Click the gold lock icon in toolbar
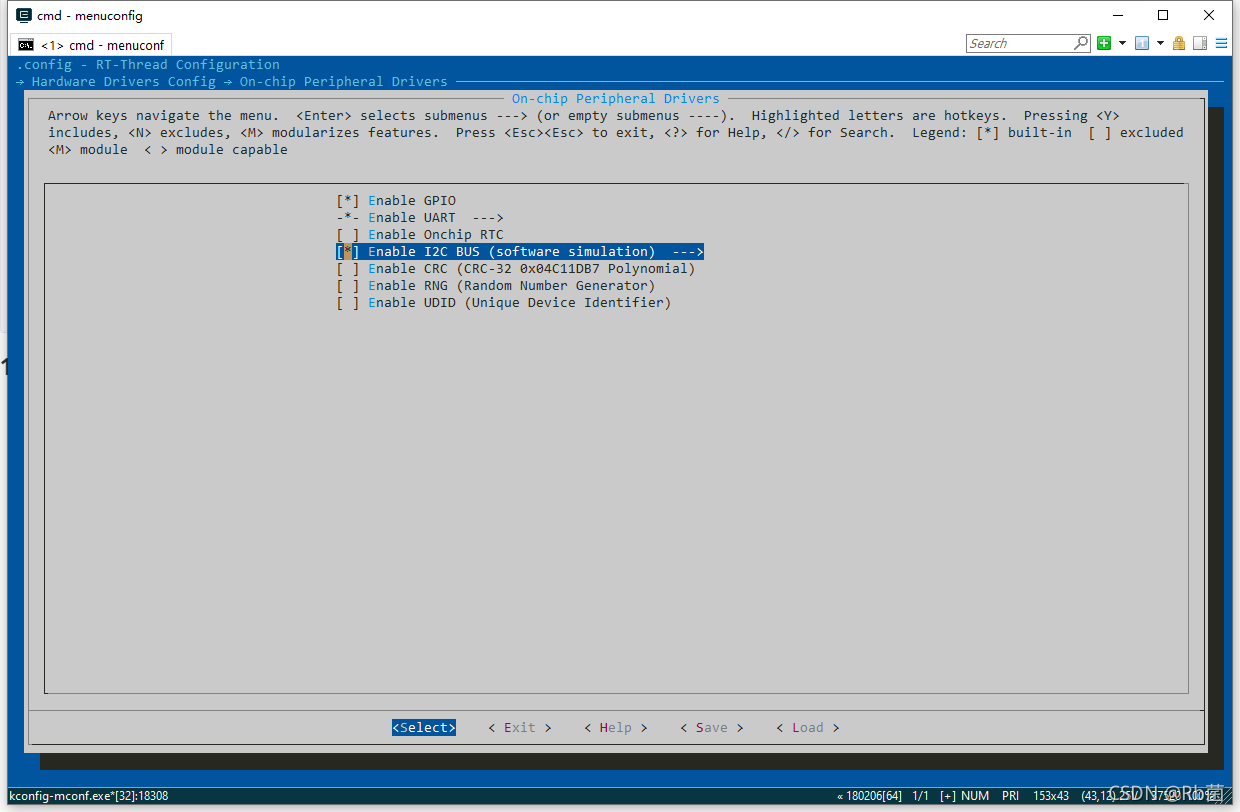1240x812 pixels. tap(1179, 43)
